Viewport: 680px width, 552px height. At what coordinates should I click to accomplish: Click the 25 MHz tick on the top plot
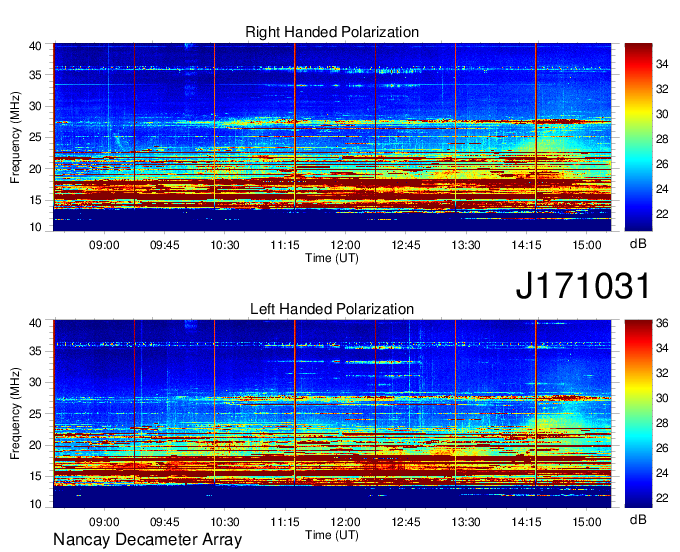coord(35,137)
